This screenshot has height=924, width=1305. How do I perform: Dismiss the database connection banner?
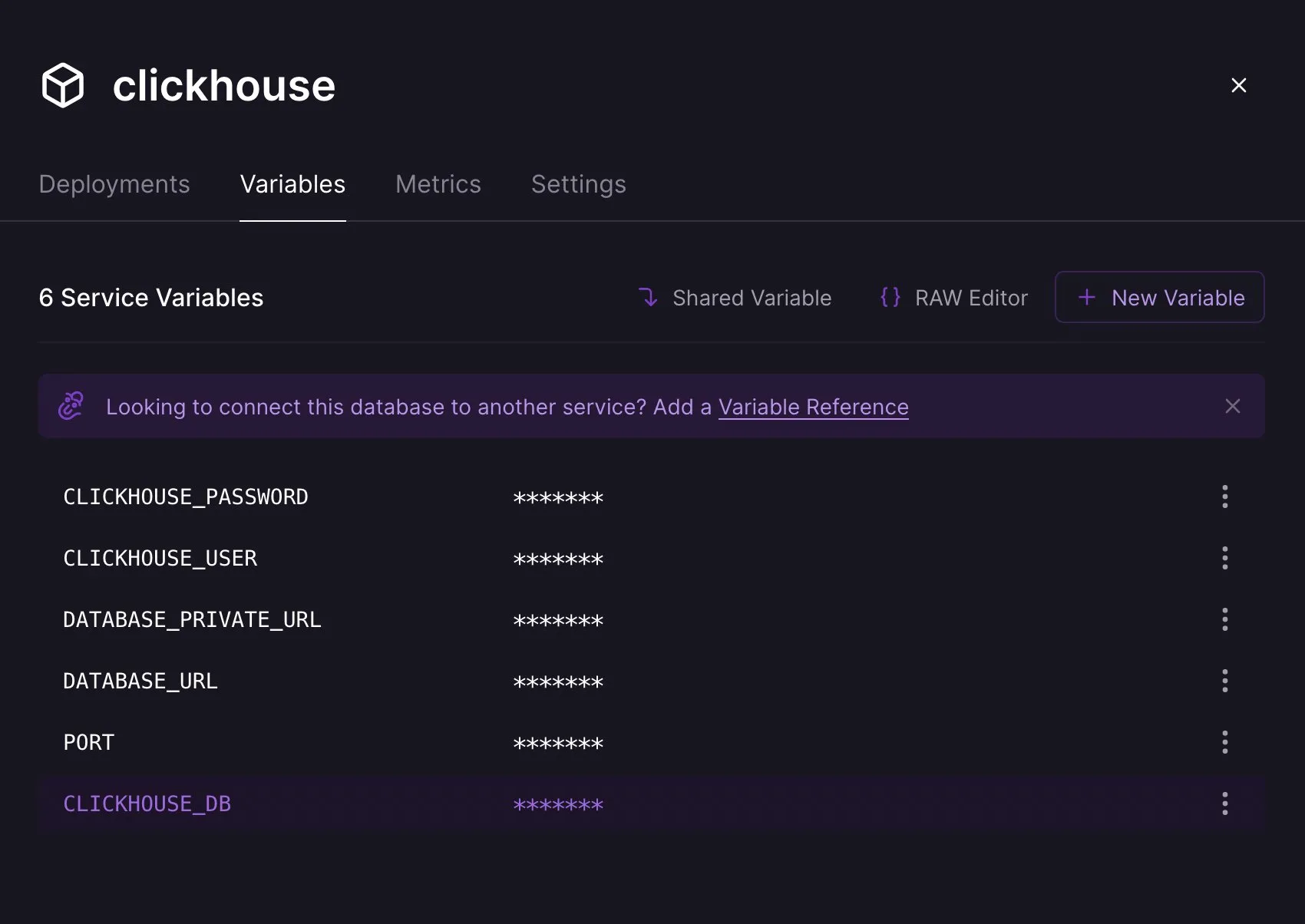[x=1233, y=406]
